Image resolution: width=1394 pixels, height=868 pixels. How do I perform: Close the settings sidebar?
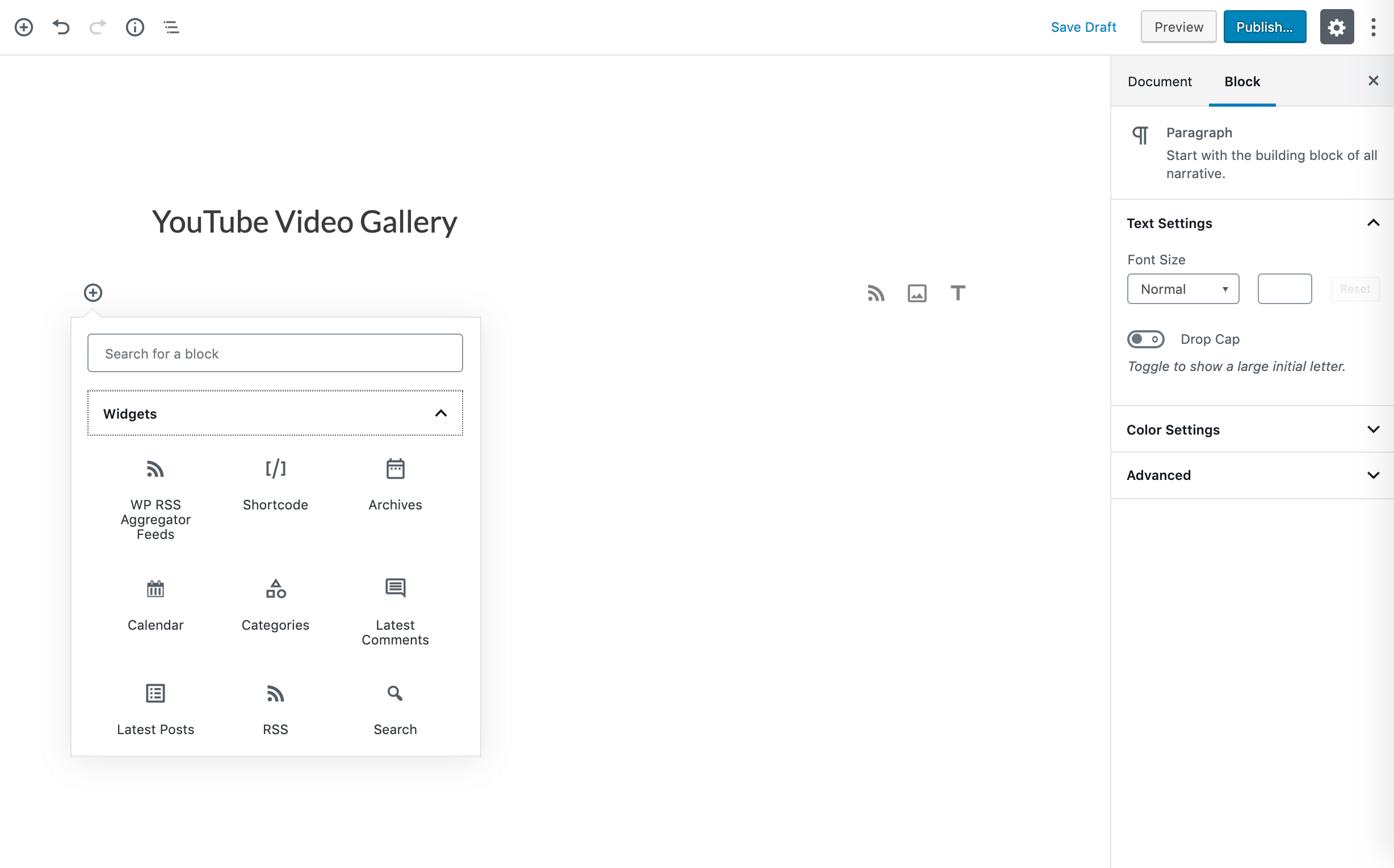pyautogui.click(x=1373, y=81)
